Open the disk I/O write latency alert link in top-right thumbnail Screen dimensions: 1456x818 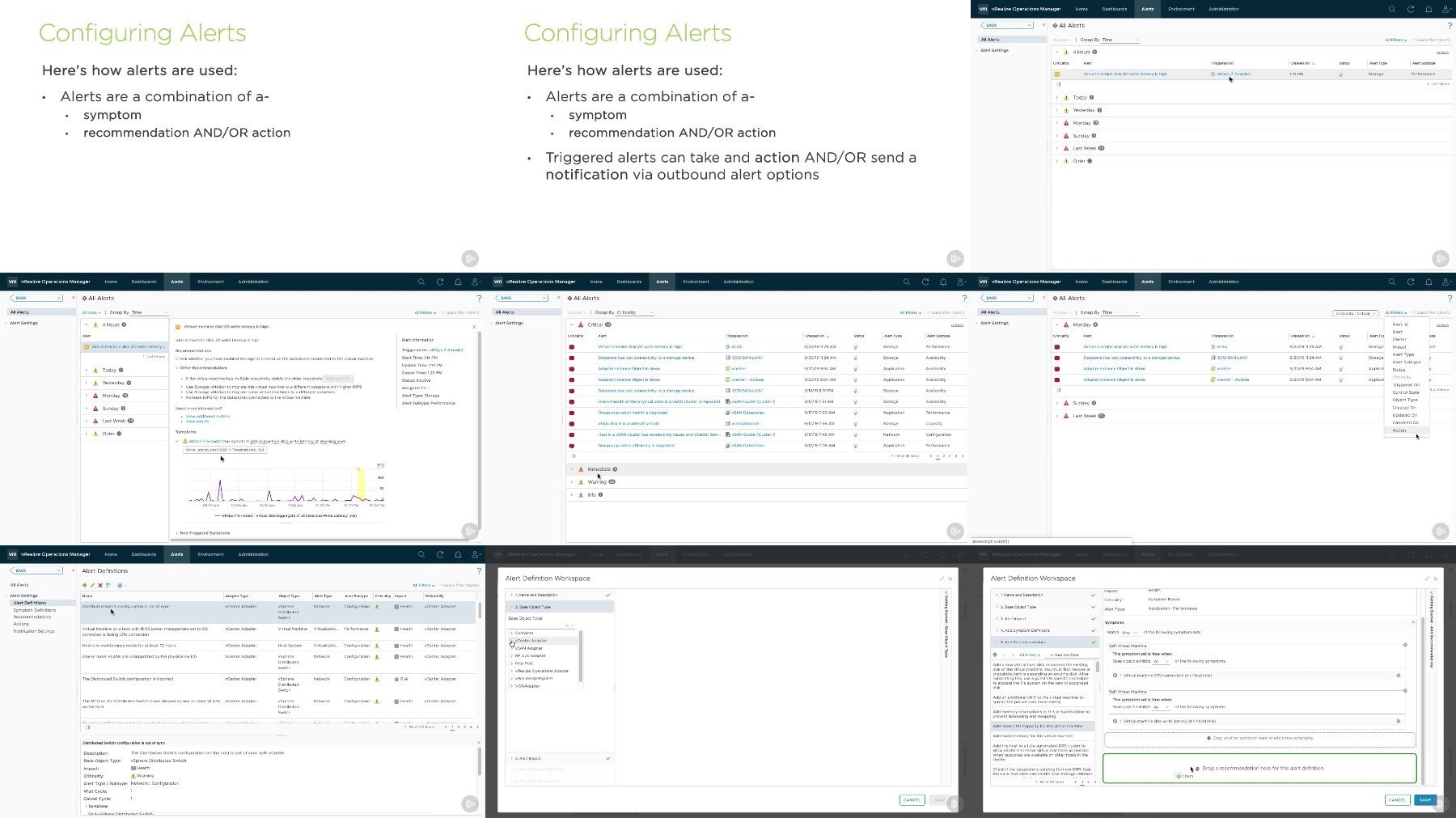[x=1125, y=74]
